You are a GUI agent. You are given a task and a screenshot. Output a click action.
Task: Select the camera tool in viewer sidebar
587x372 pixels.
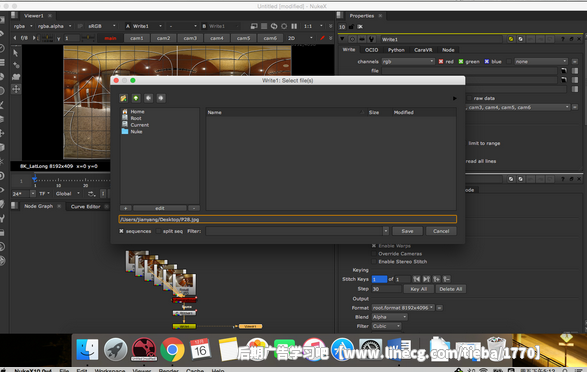[16, 77]
